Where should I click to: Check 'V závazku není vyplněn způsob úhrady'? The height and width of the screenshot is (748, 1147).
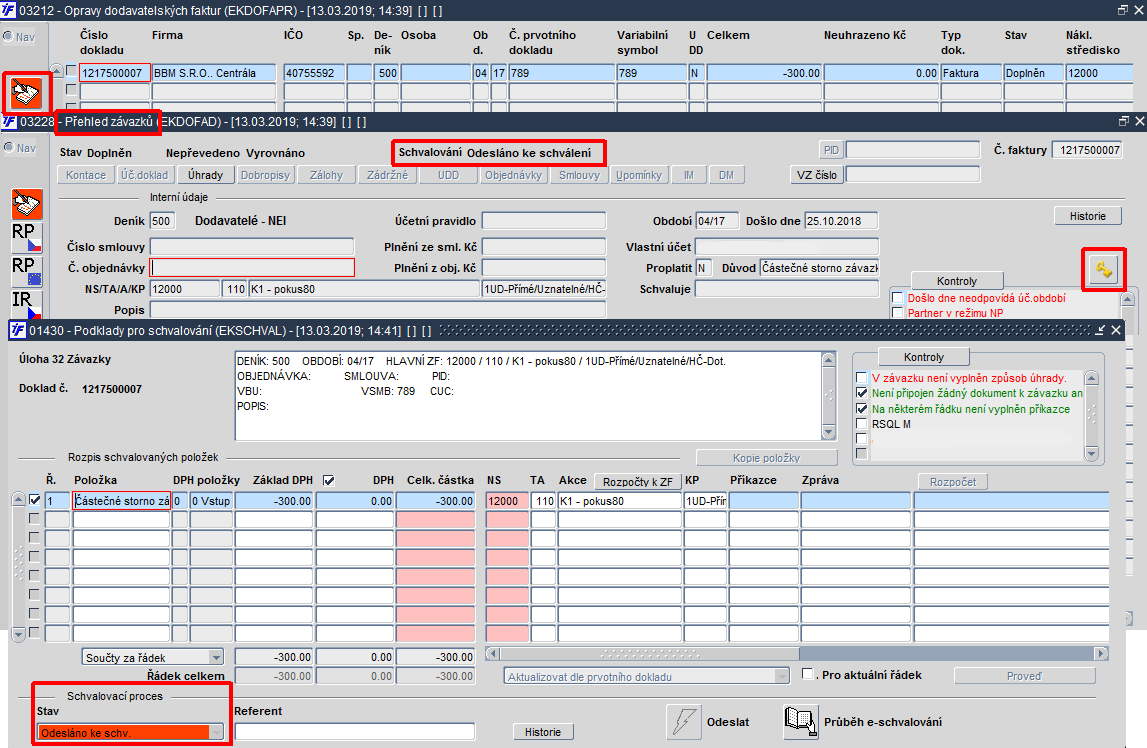(862, 378)
